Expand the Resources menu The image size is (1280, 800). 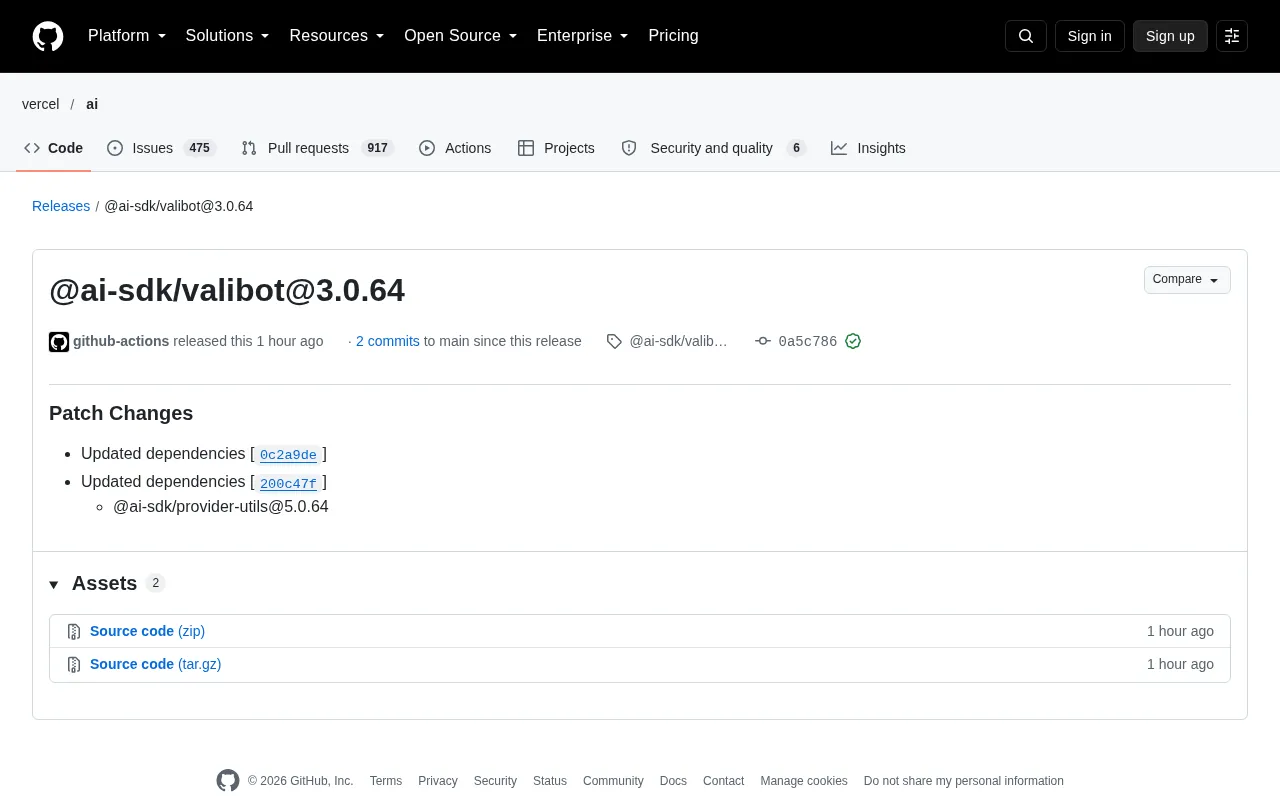(337, 36)
